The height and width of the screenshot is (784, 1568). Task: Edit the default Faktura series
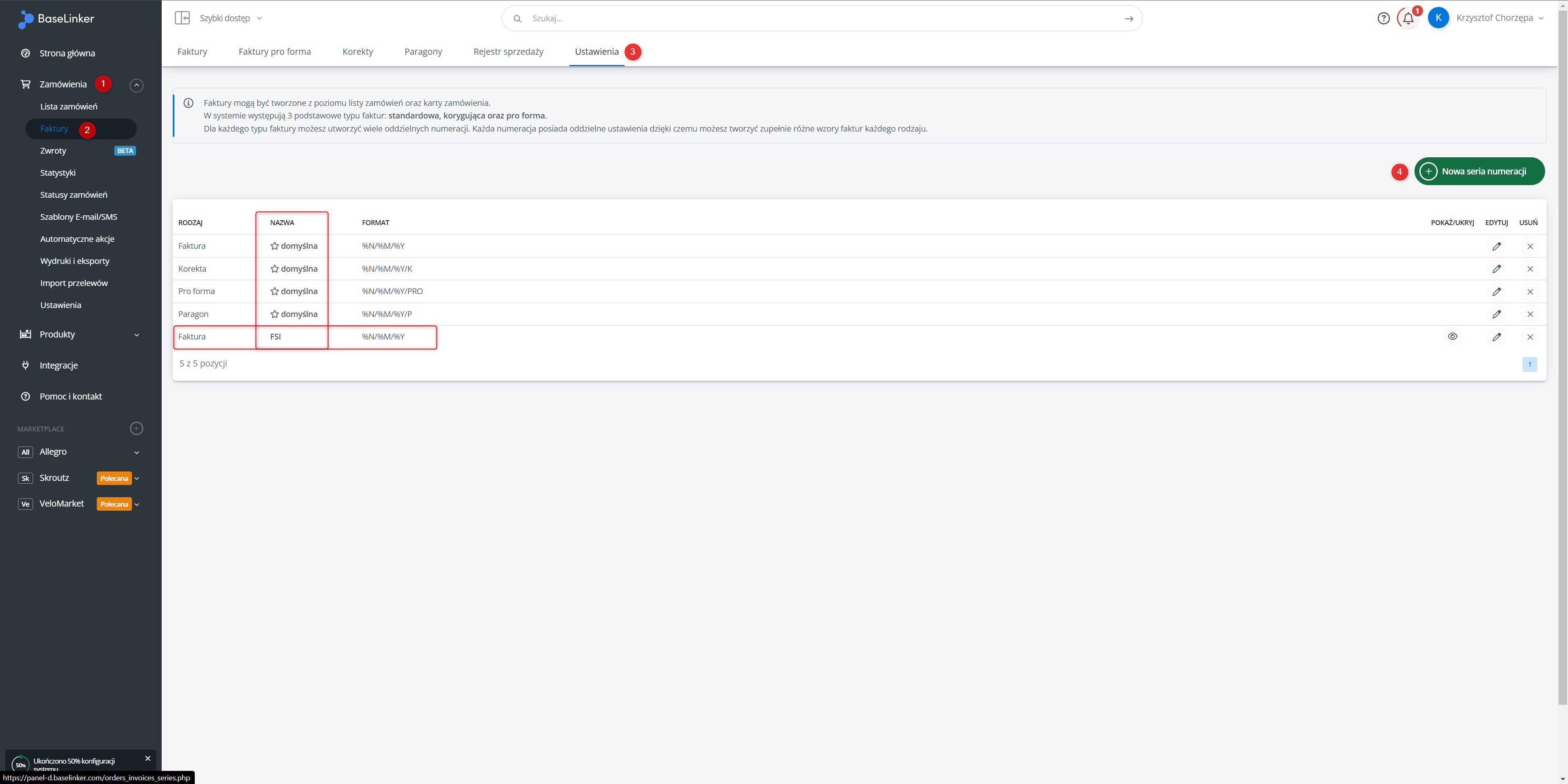coord(1496,246)
